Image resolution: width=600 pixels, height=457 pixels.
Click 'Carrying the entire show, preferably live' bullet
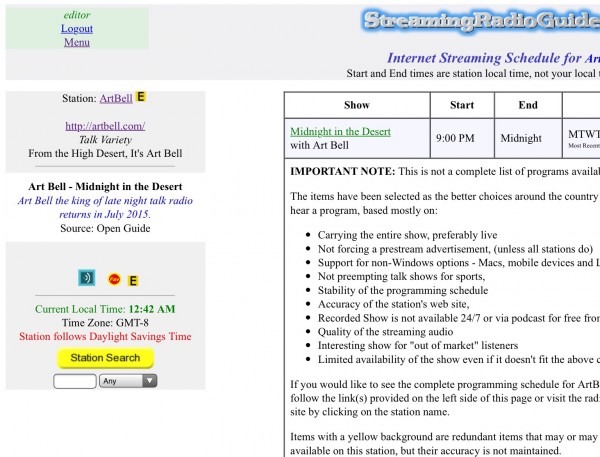tap(408, 235)
